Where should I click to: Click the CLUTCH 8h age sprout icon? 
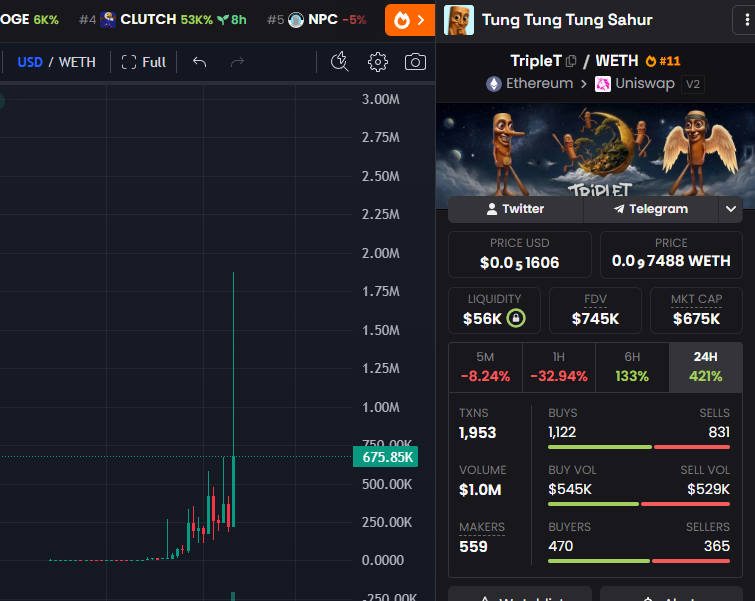coord(222,20)
